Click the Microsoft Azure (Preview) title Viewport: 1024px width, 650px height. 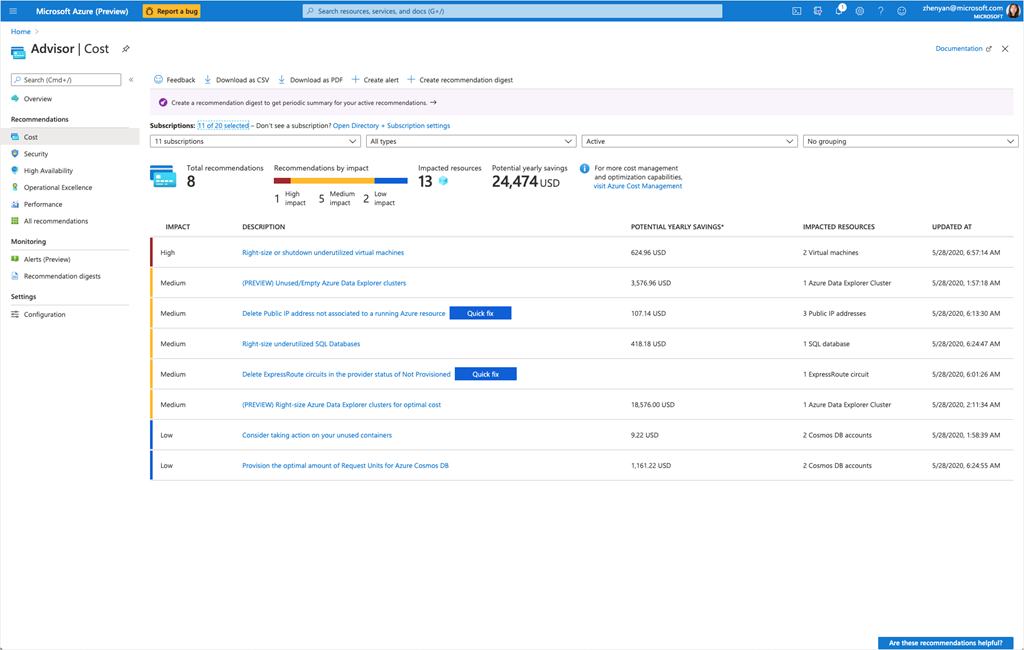[x=82, y=11]
